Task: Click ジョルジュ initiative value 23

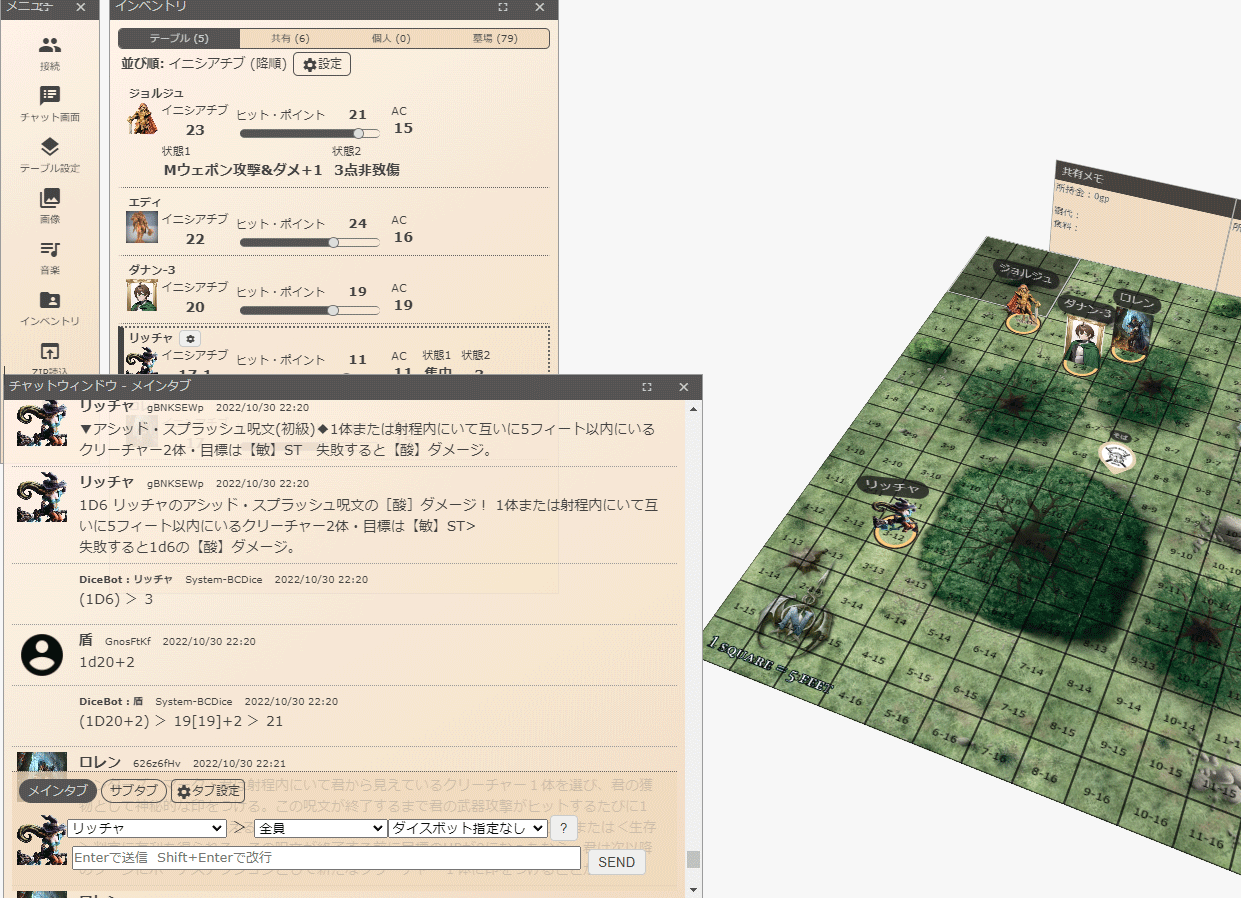Action: pos(195,130)
